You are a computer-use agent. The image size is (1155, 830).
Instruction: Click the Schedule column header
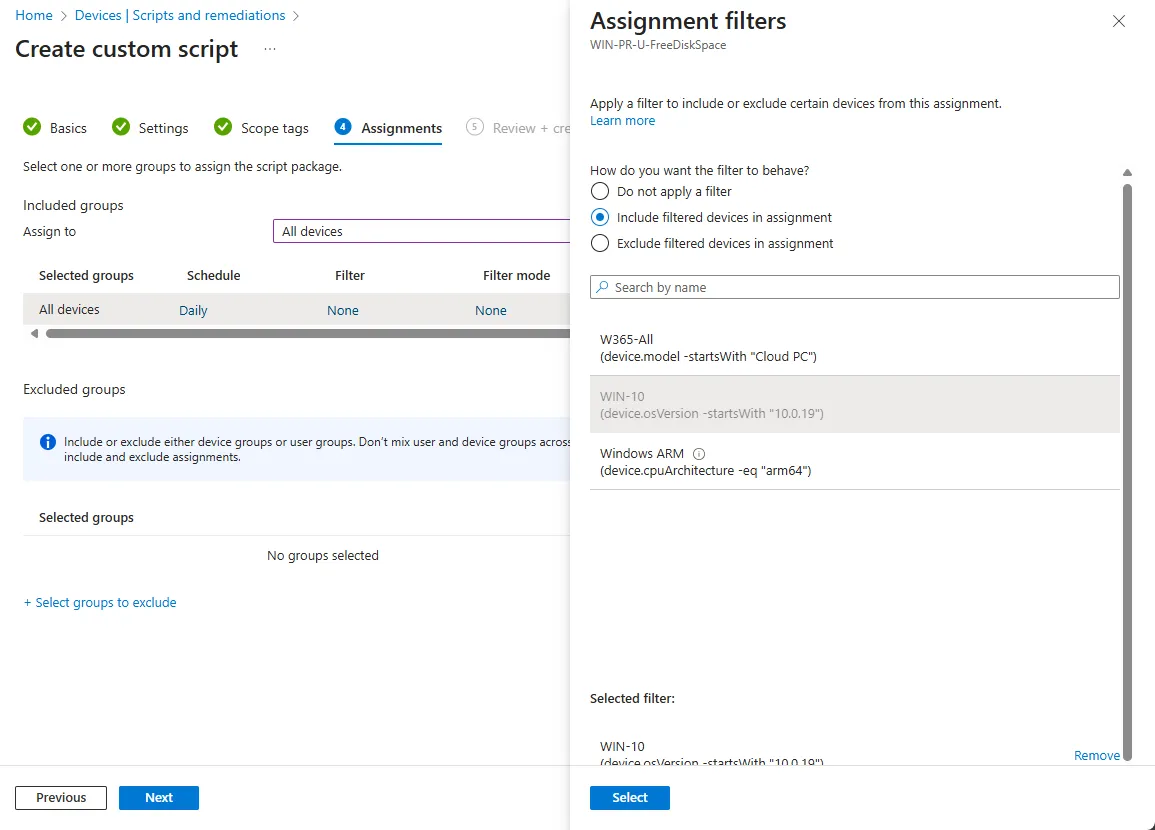[x=214, y=275]
